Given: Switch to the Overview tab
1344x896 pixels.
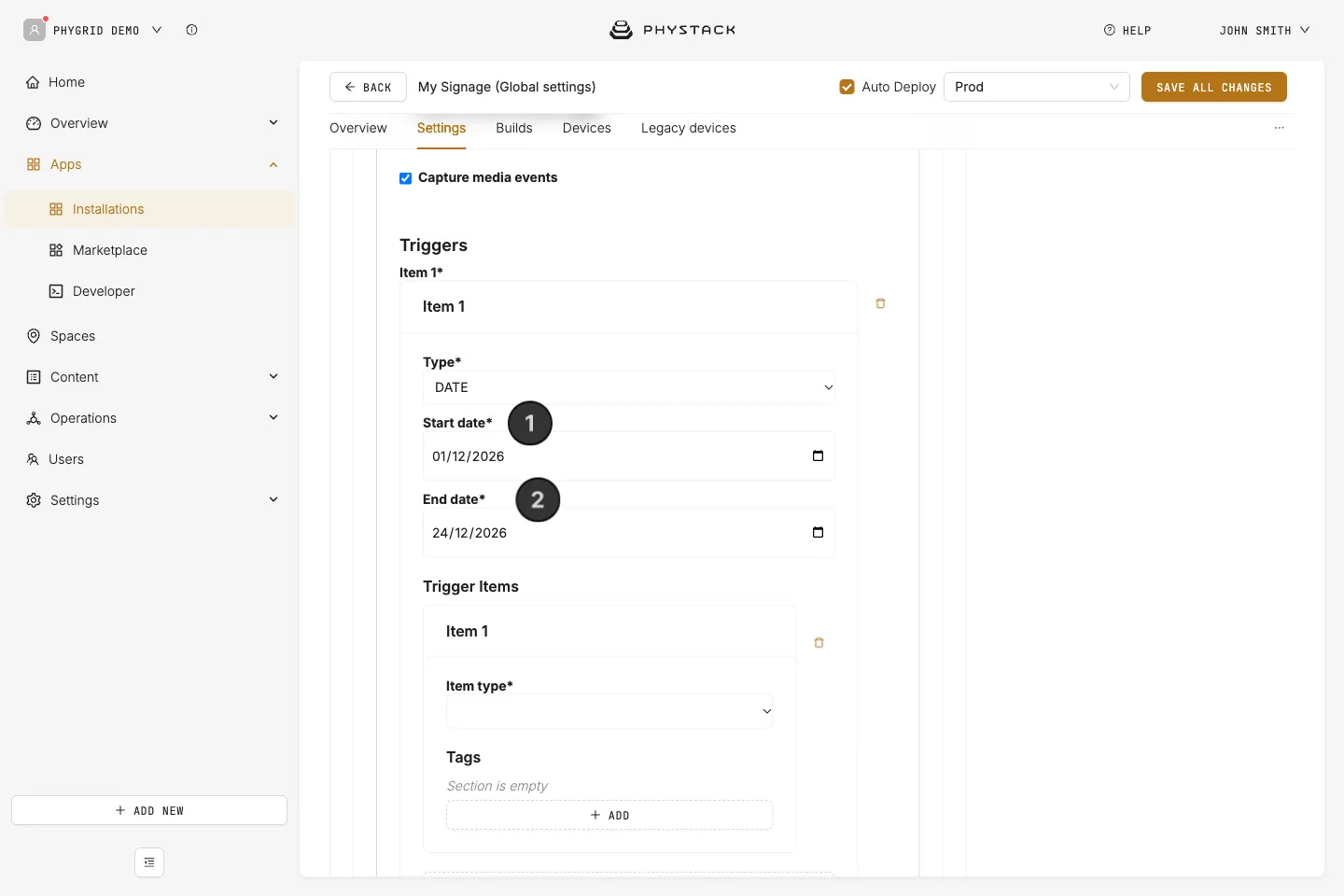Looking at the screenshot, I should point(358,128).
